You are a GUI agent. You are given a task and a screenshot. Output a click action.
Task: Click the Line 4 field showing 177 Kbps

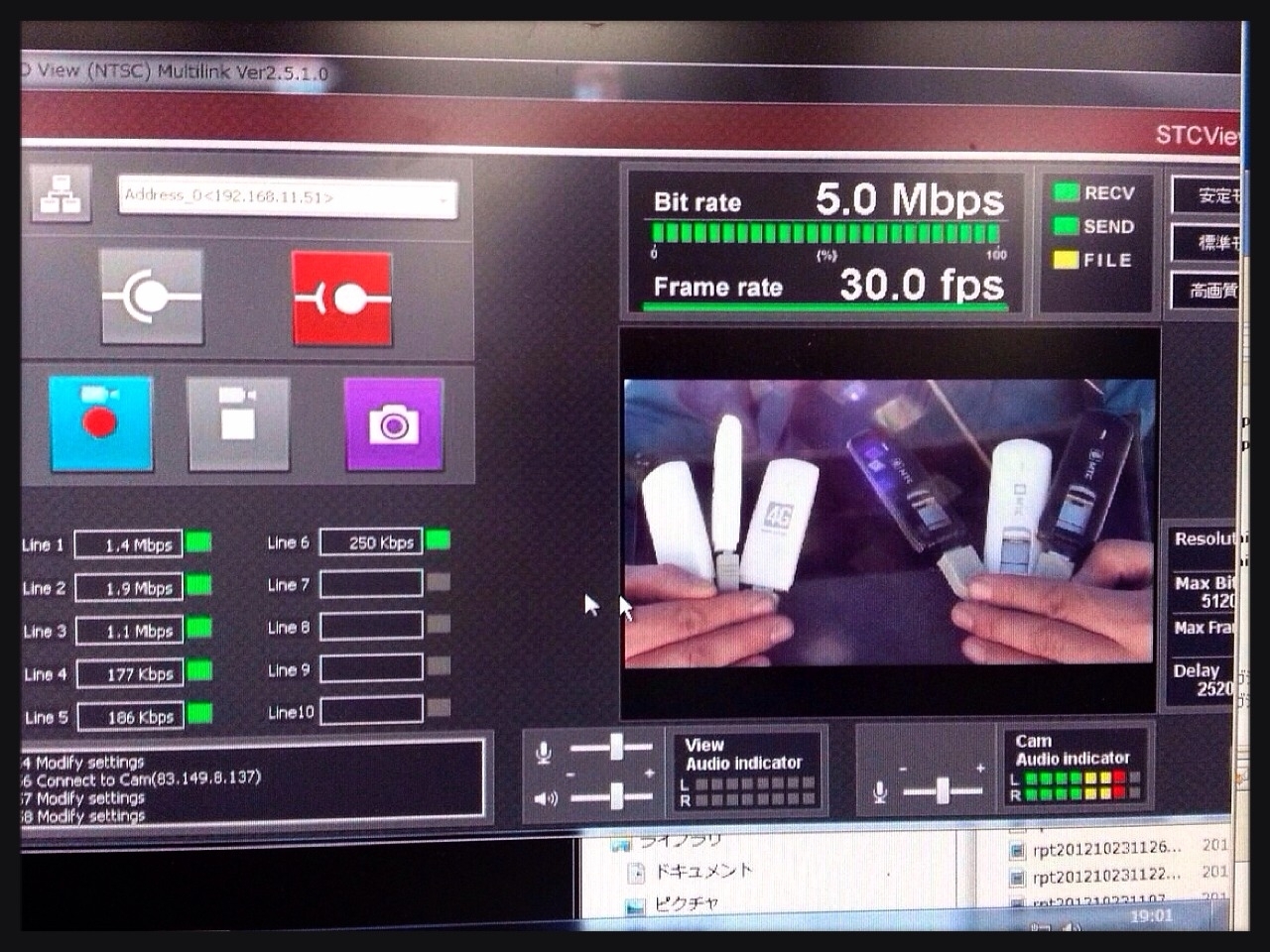pyautogui.click(x=130, y=673)
